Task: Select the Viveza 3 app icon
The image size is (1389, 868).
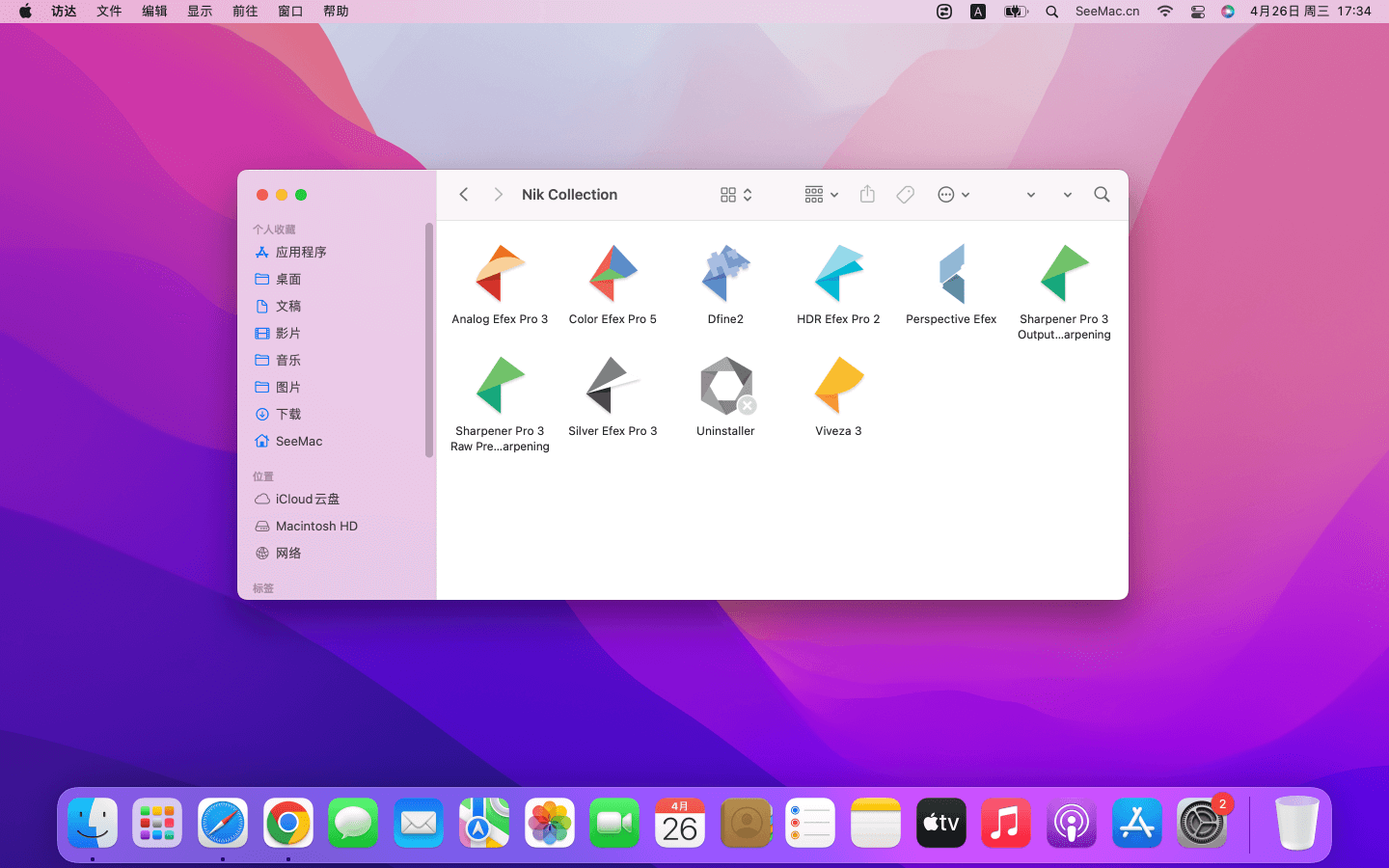Action: [x=838, y=386]
